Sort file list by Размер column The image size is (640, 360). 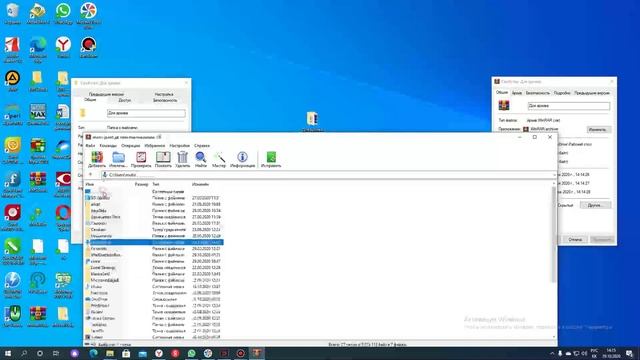coord(142,184)
